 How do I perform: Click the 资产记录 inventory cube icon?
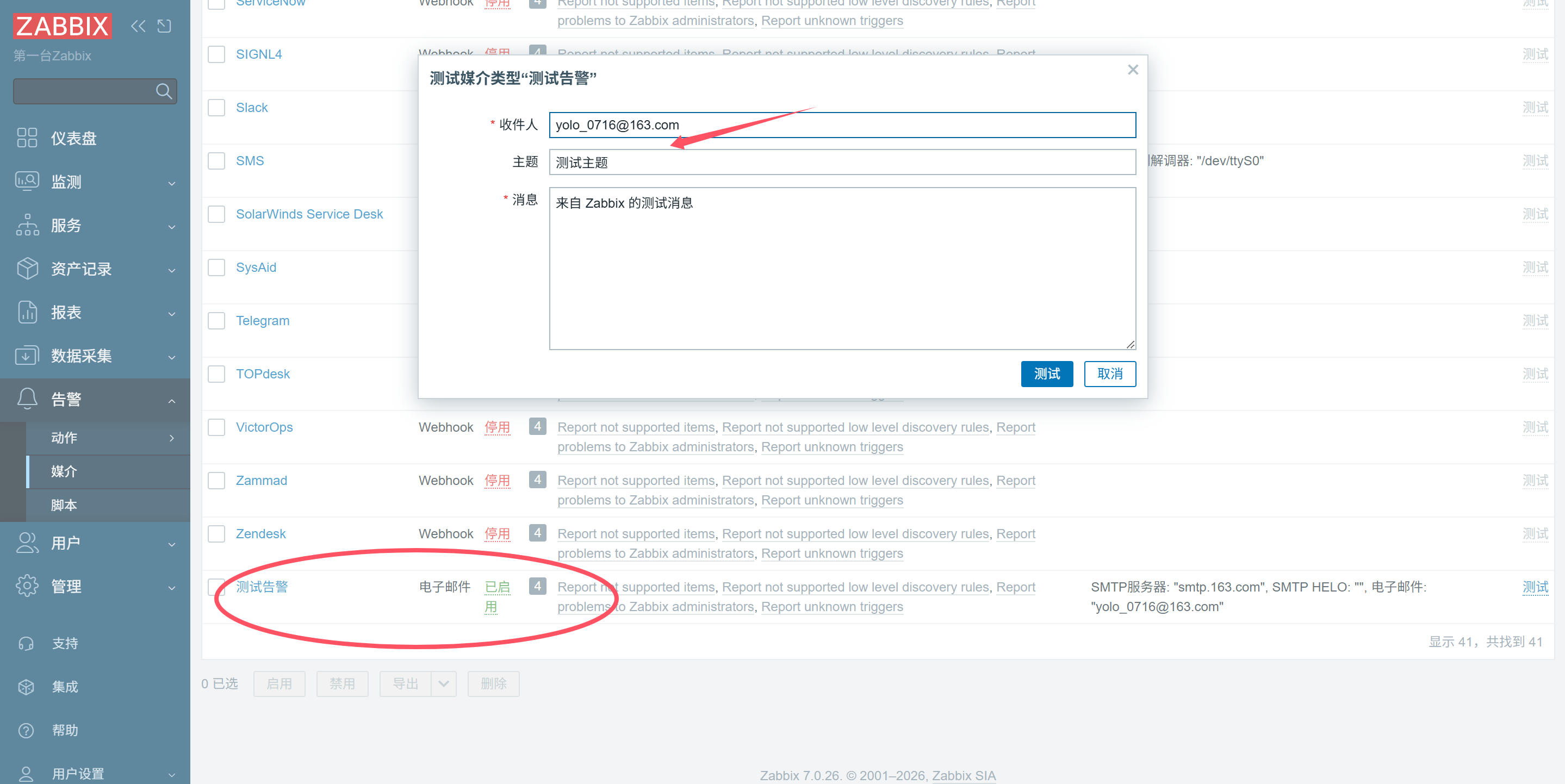[x=27, y=269]
